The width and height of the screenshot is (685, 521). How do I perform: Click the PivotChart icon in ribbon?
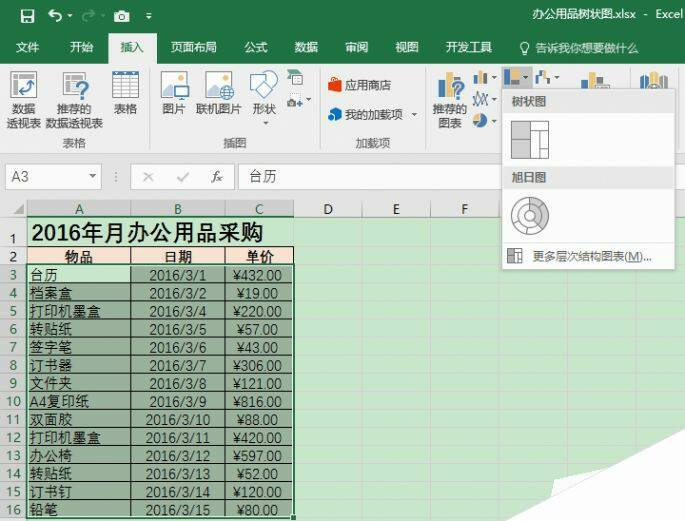595,81
